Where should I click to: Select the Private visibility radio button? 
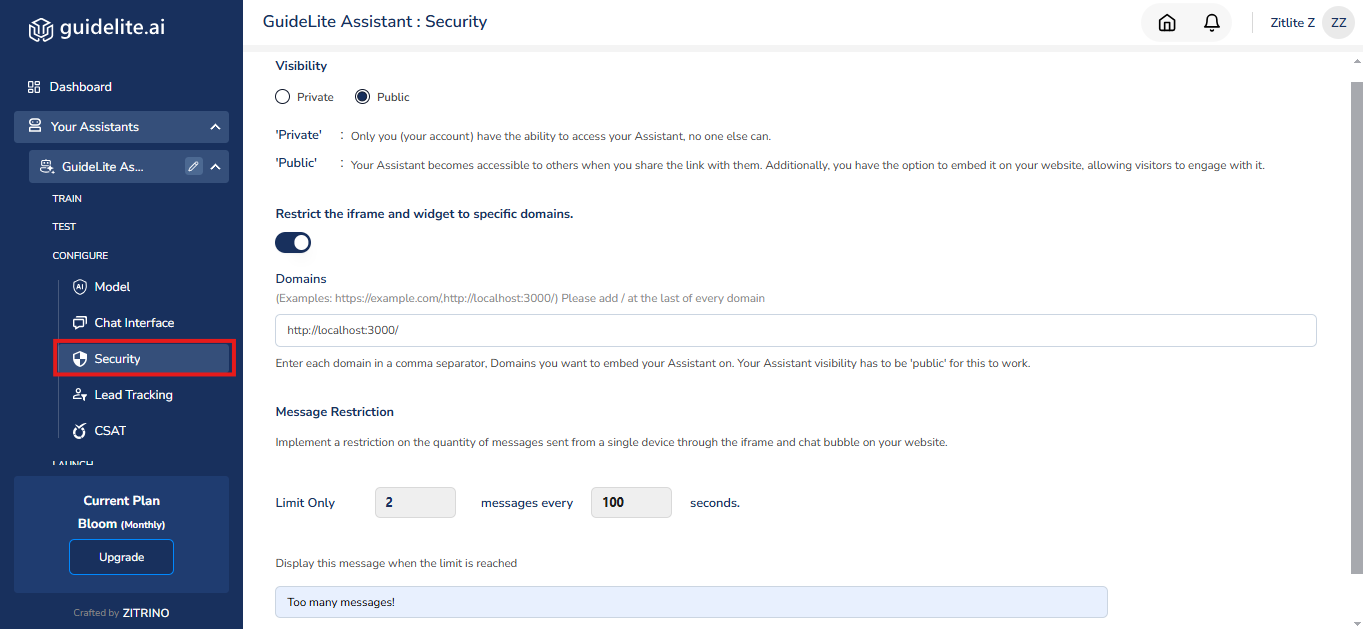click(x=283, y=97)
